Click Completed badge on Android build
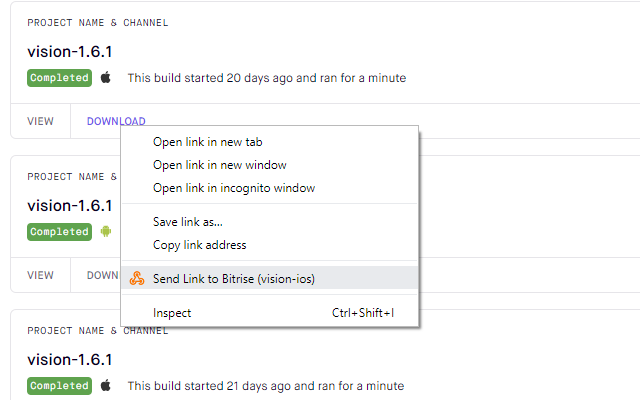 pos(60,231)
